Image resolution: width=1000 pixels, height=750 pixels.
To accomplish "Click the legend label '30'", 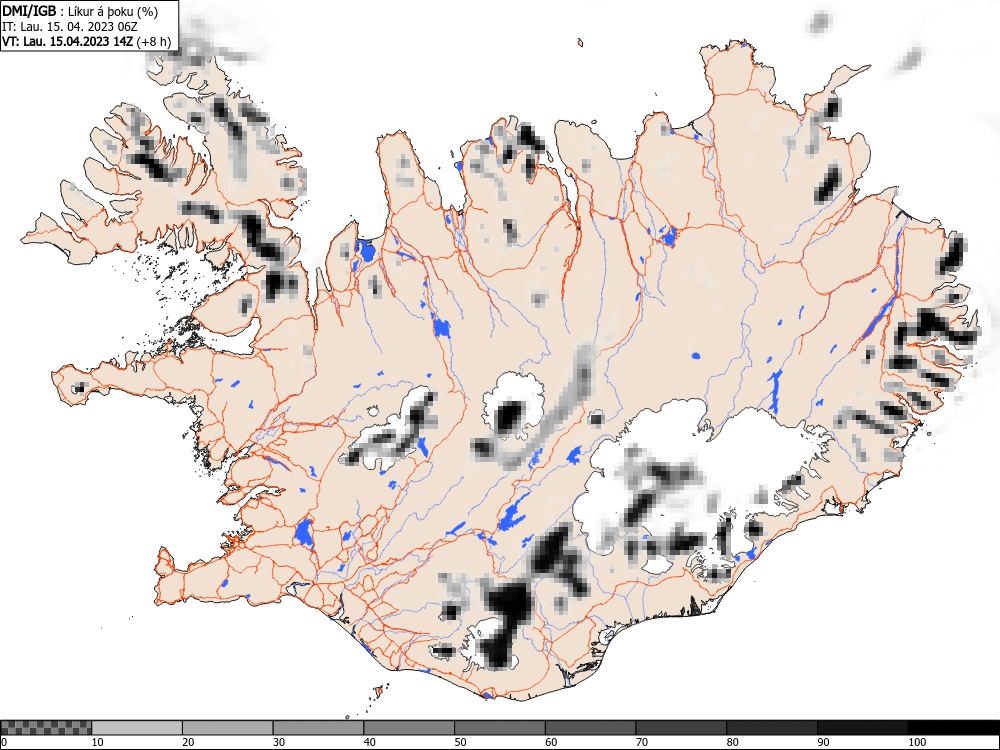I will point(279,742).
